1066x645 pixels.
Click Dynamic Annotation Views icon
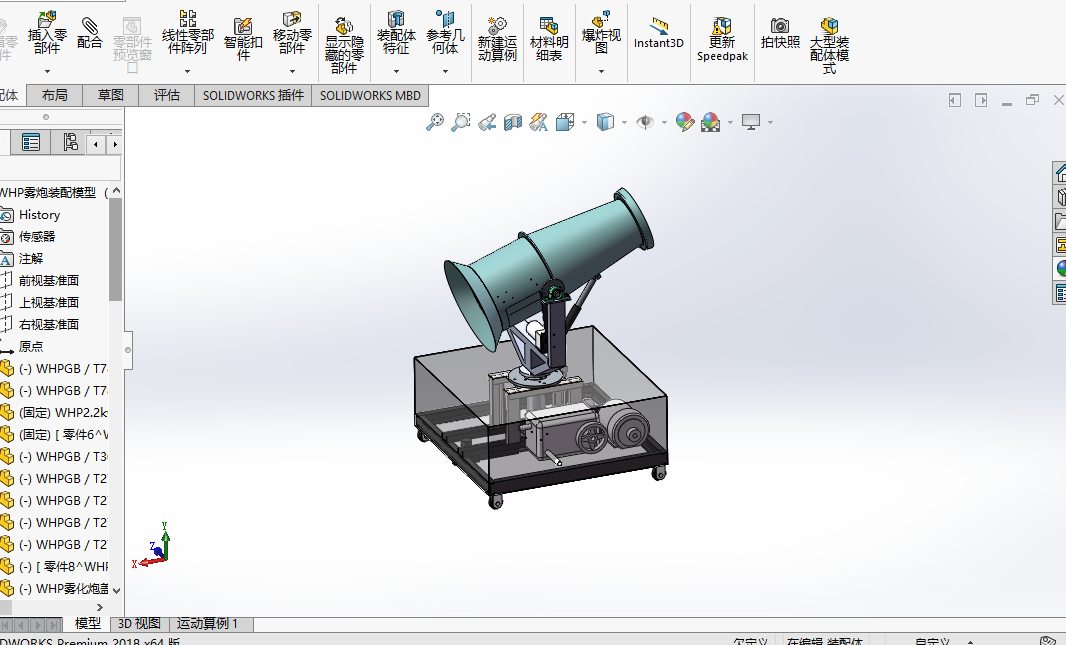point(538,122)
